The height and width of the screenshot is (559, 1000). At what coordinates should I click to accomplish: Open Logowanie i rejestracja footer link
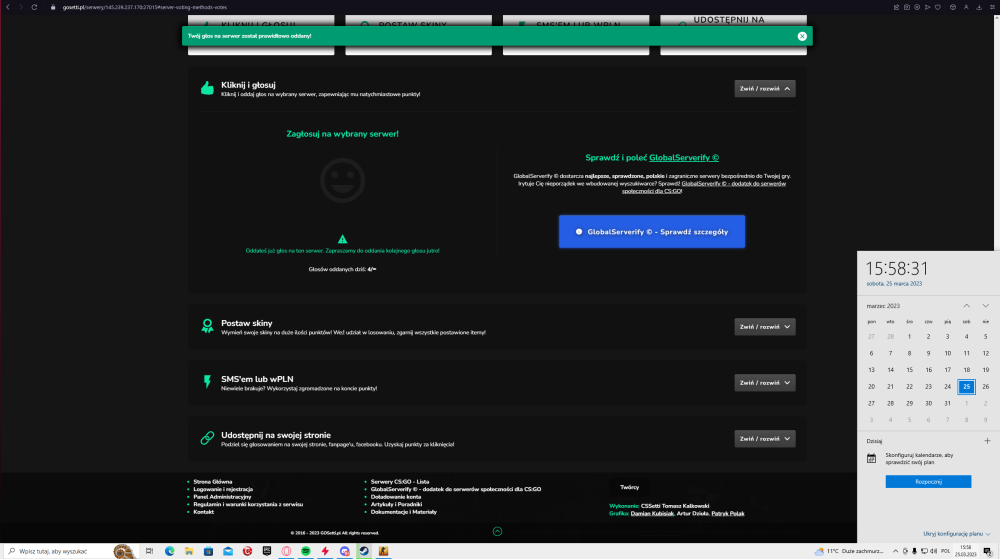[x=223, y=490]
